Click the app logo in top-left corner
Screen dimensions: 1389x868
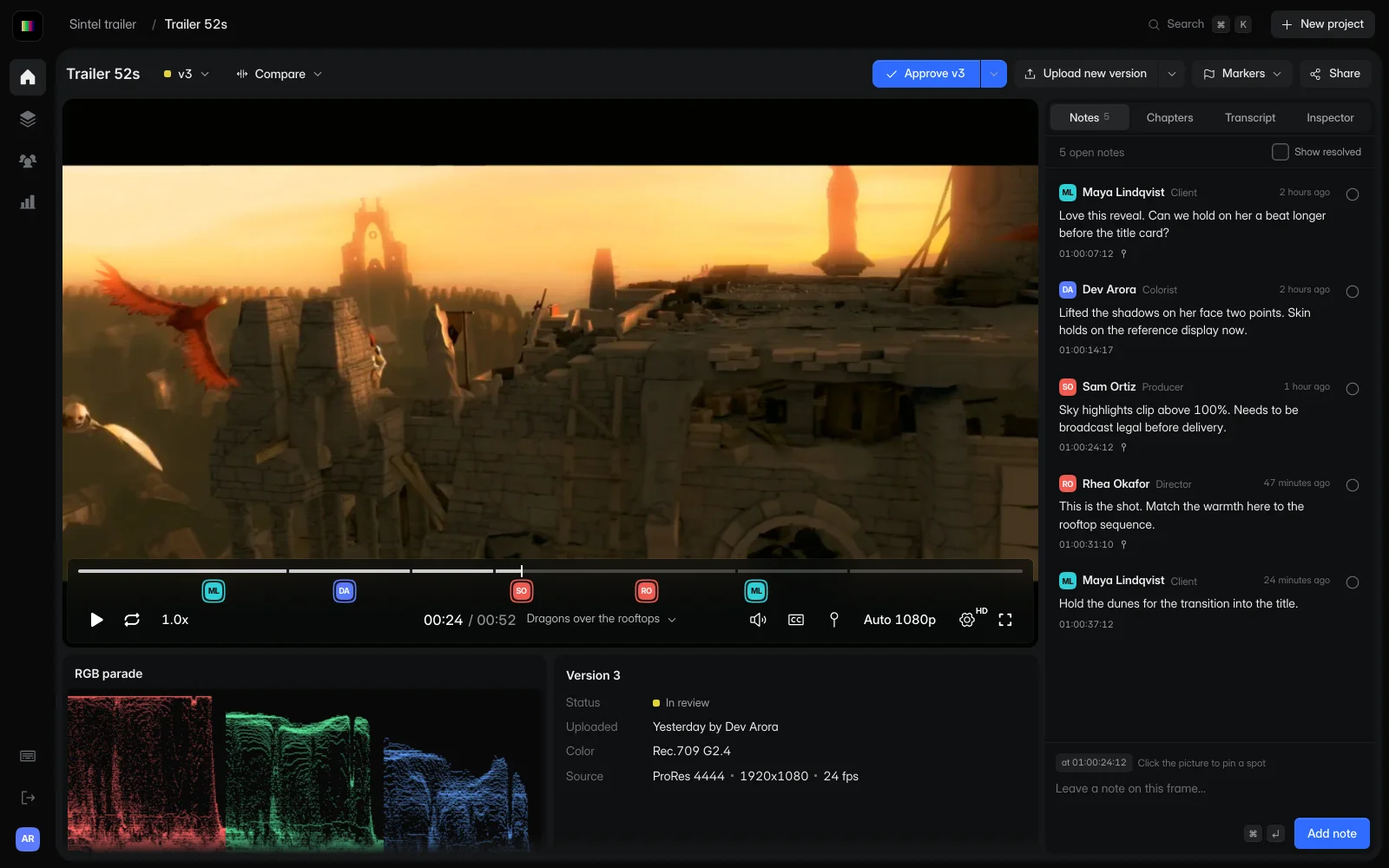pyautogui.click(x=28, y=25)
